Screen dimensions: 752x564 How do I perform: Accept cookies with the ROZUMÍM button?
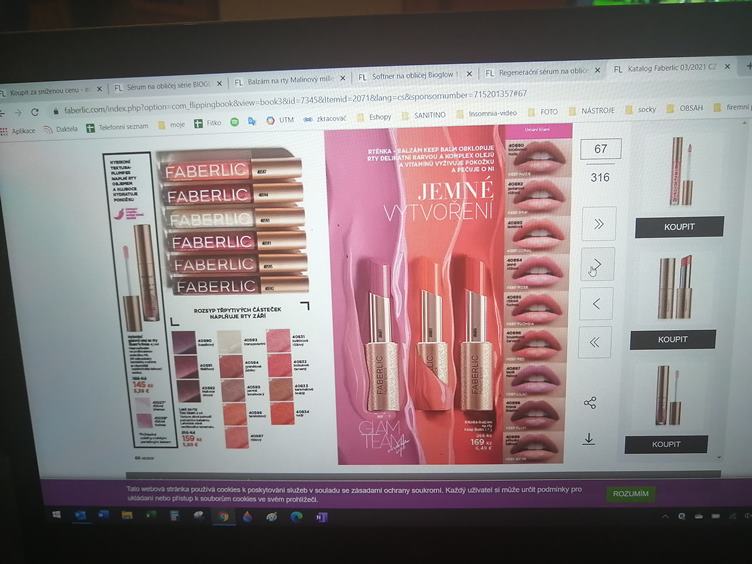(630, 494)
